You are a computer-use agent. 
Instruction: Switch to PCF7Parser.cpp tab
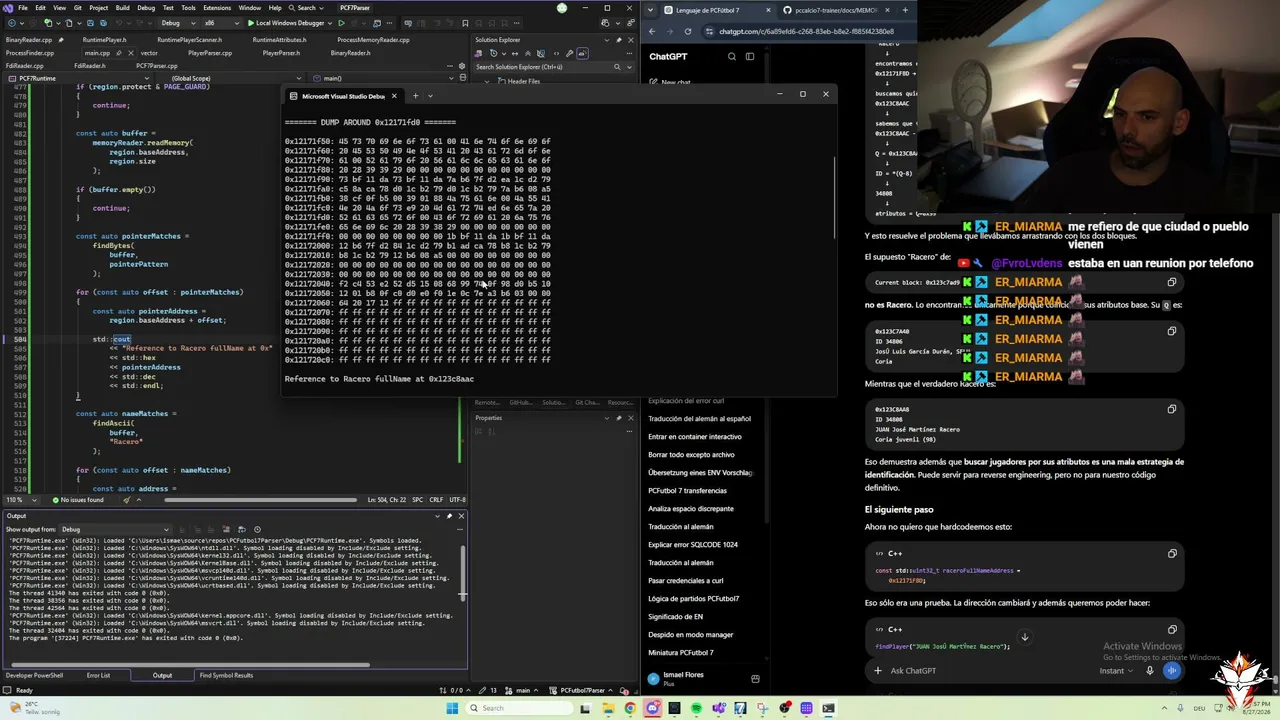[x=157, y=66]
